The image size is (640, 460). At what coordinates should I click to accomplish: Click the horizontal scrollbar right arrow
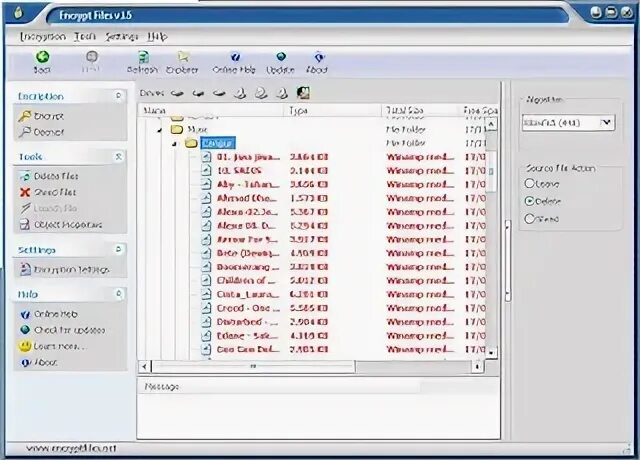478,367
